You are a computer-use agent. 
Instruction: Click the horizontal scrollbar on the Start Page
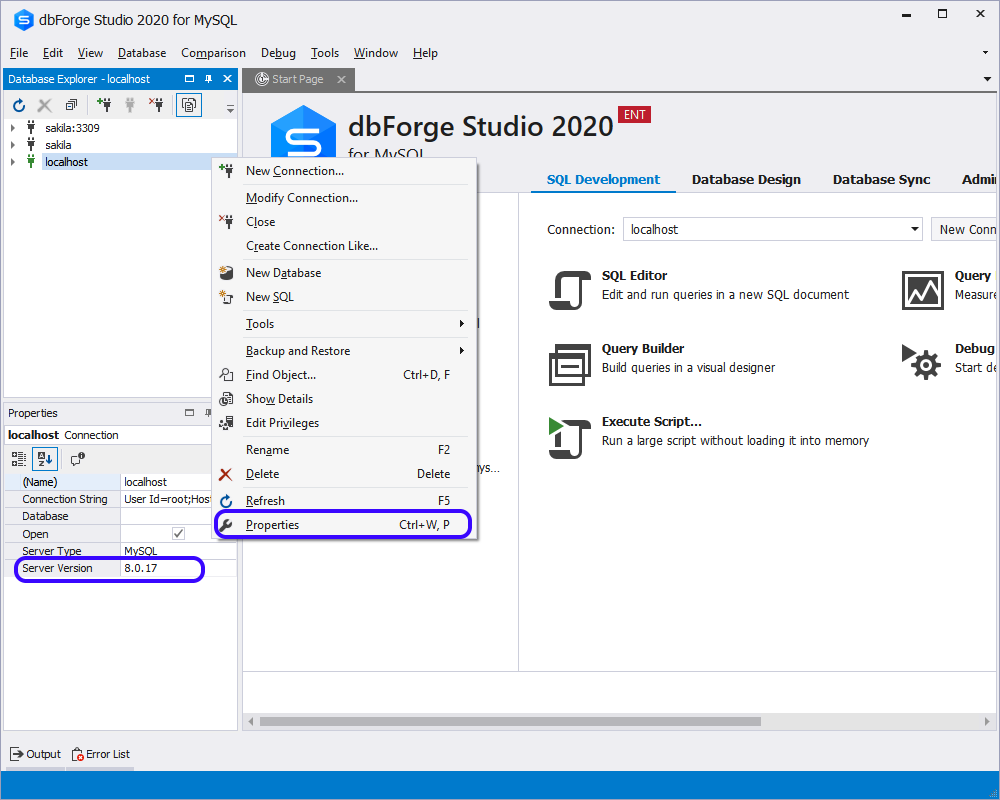tap(600, 720)
